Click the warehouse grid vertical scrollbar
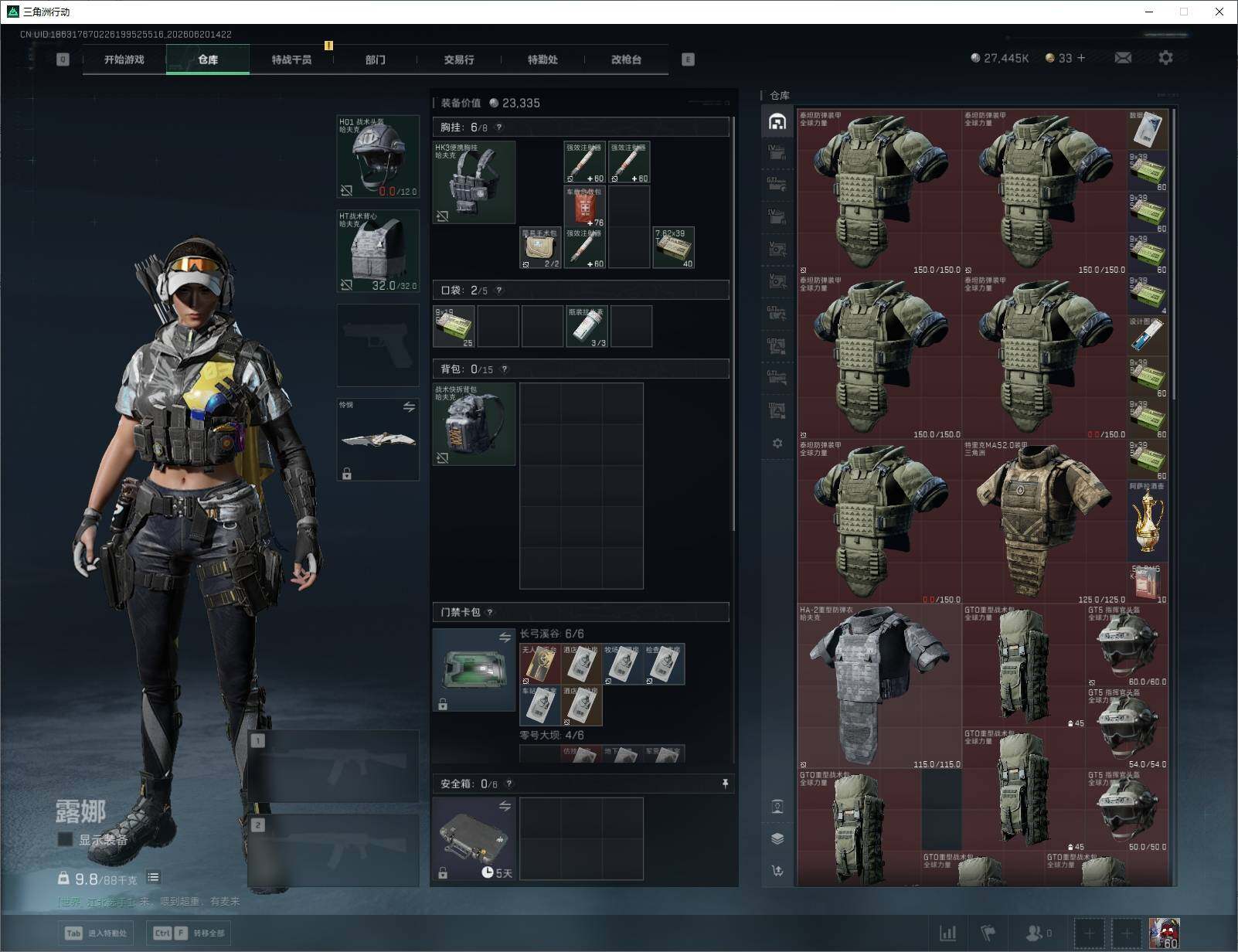This screenshot has width=1238, height=952. (x=1174, y=255)
